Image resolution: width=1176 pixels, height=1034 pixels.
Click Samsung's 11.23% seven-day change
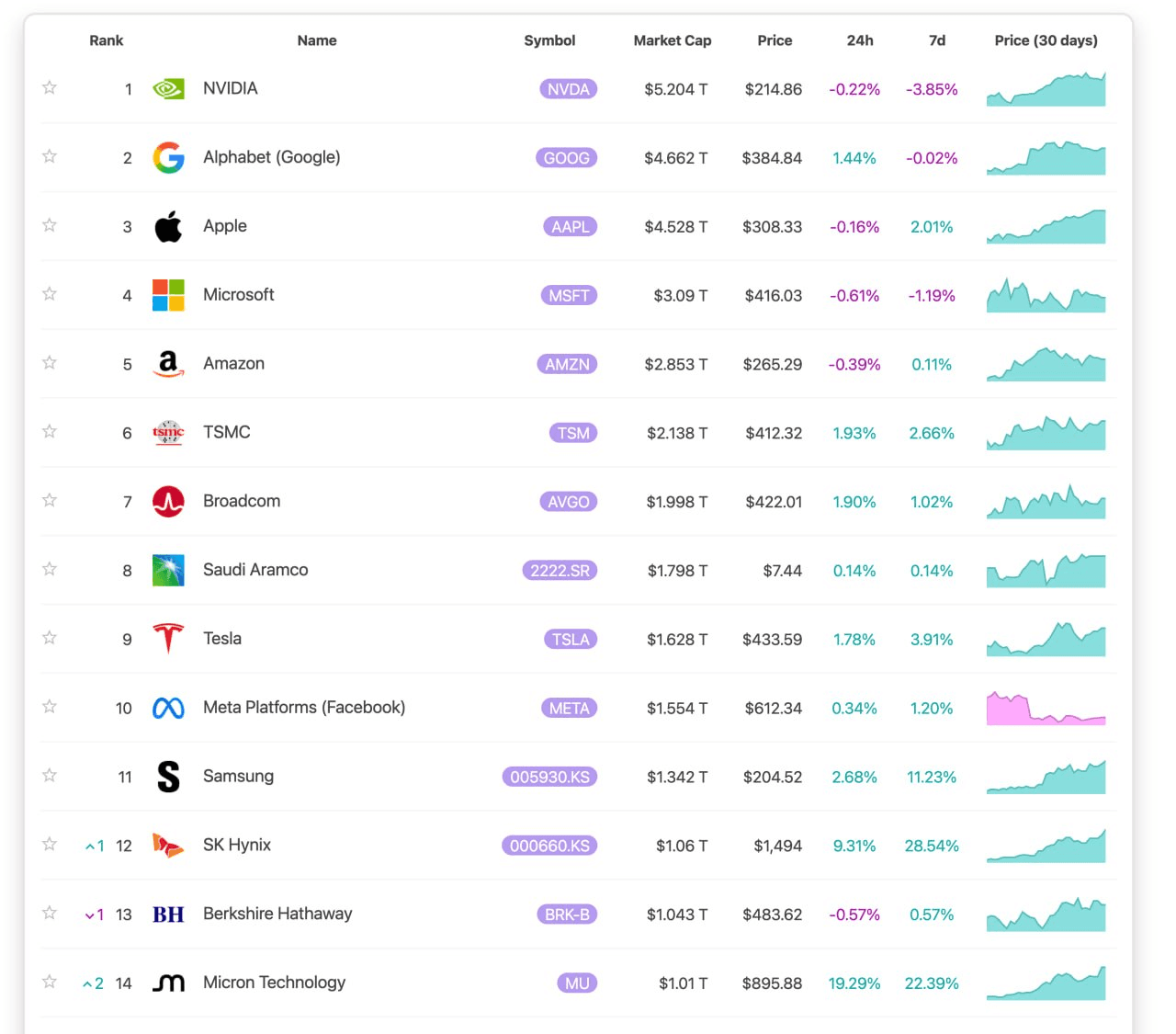click(932, 777)
